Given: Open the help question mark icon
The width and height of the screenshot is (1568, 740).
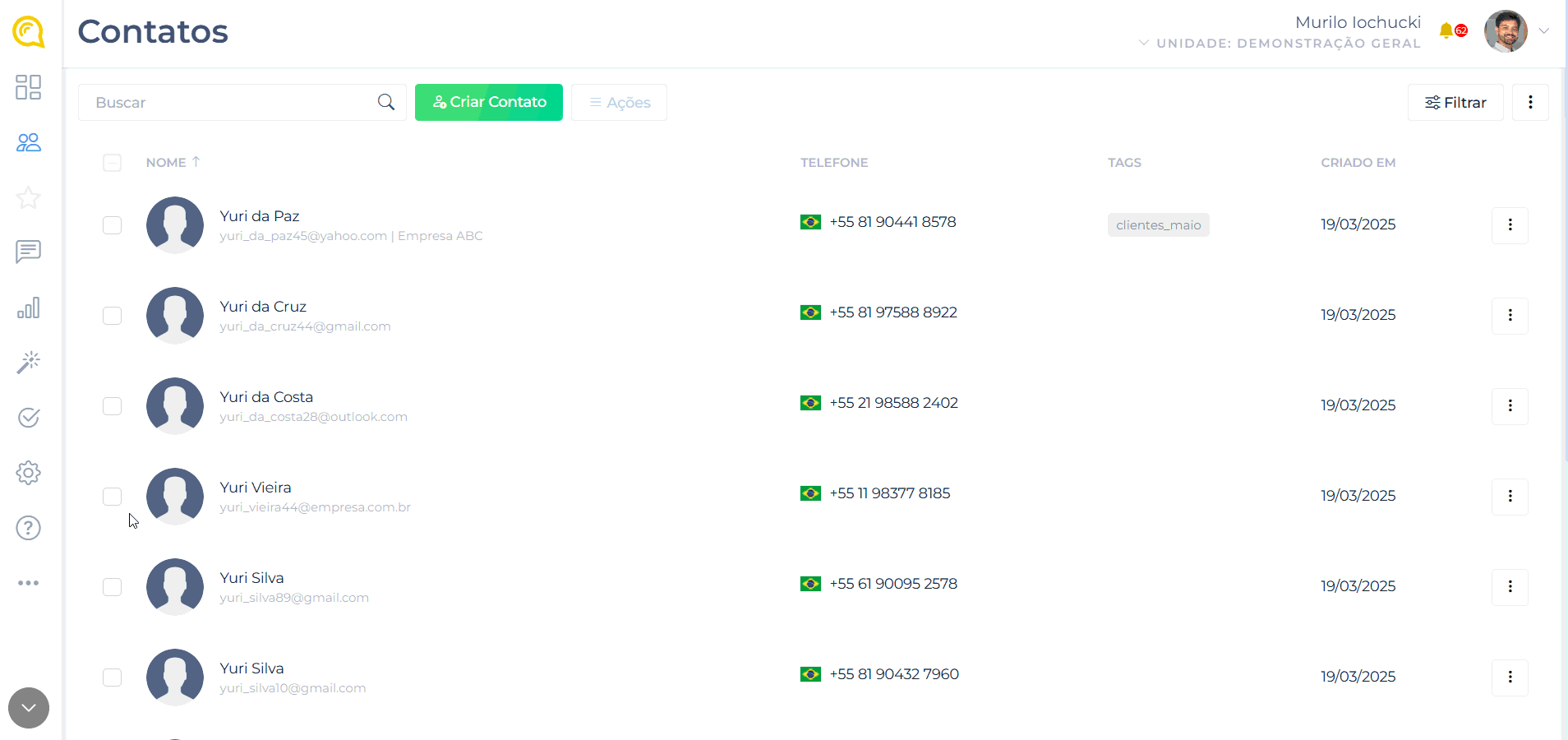Looking at the screenshot, I should coord(28,528).
